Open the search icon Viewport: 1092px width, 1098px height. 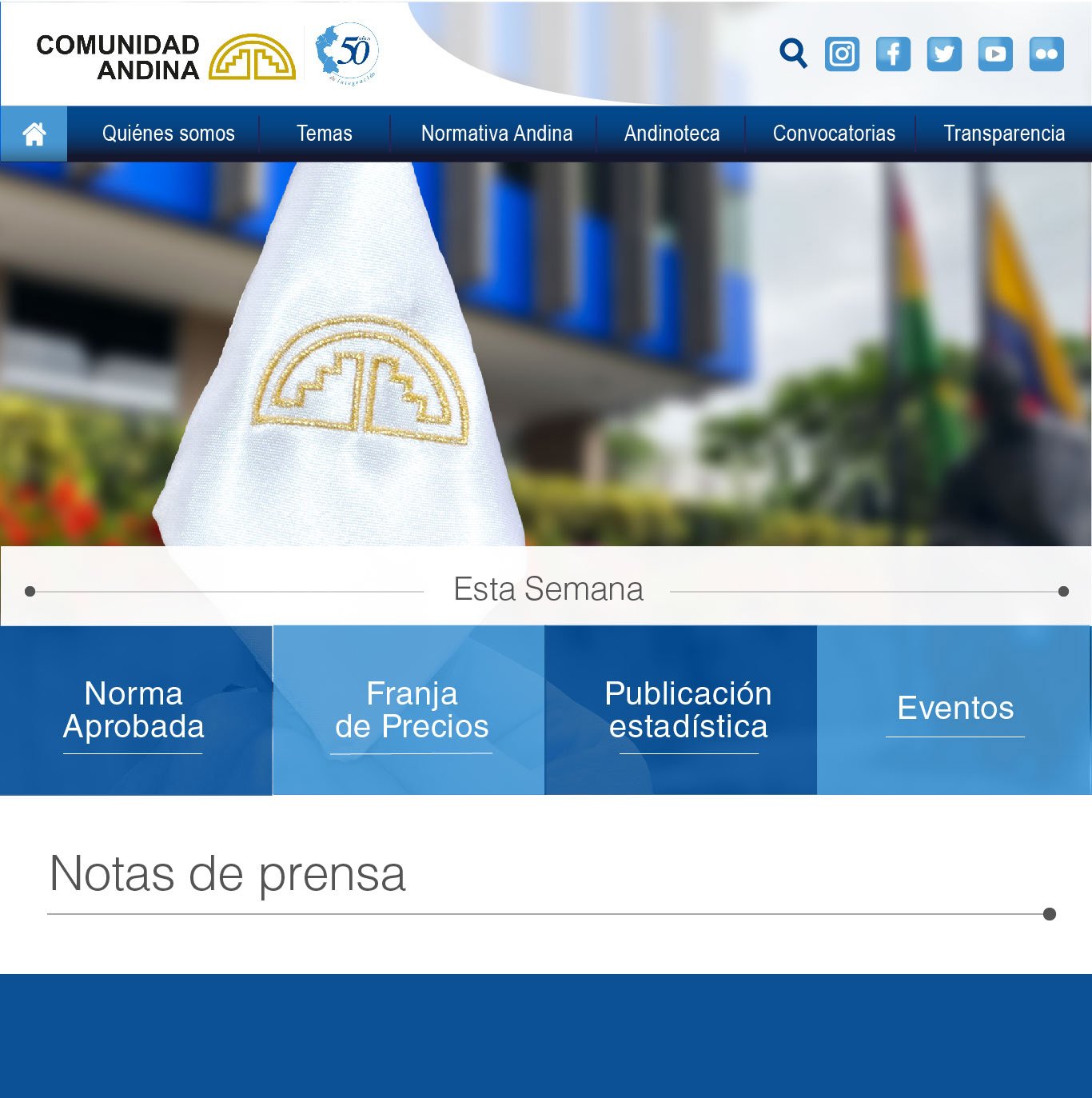pos(792,54)
